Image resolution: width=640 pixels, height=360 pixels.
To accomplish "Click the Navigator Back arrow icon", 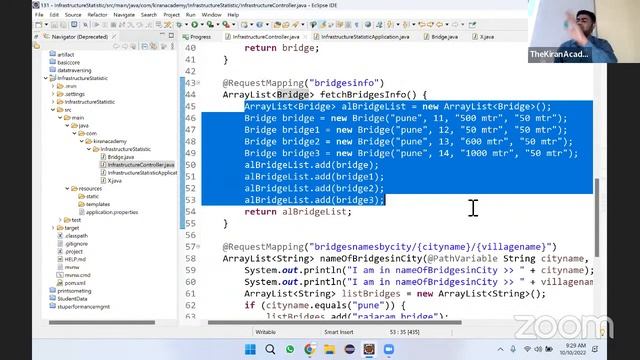I will click(x=116, y=47).
